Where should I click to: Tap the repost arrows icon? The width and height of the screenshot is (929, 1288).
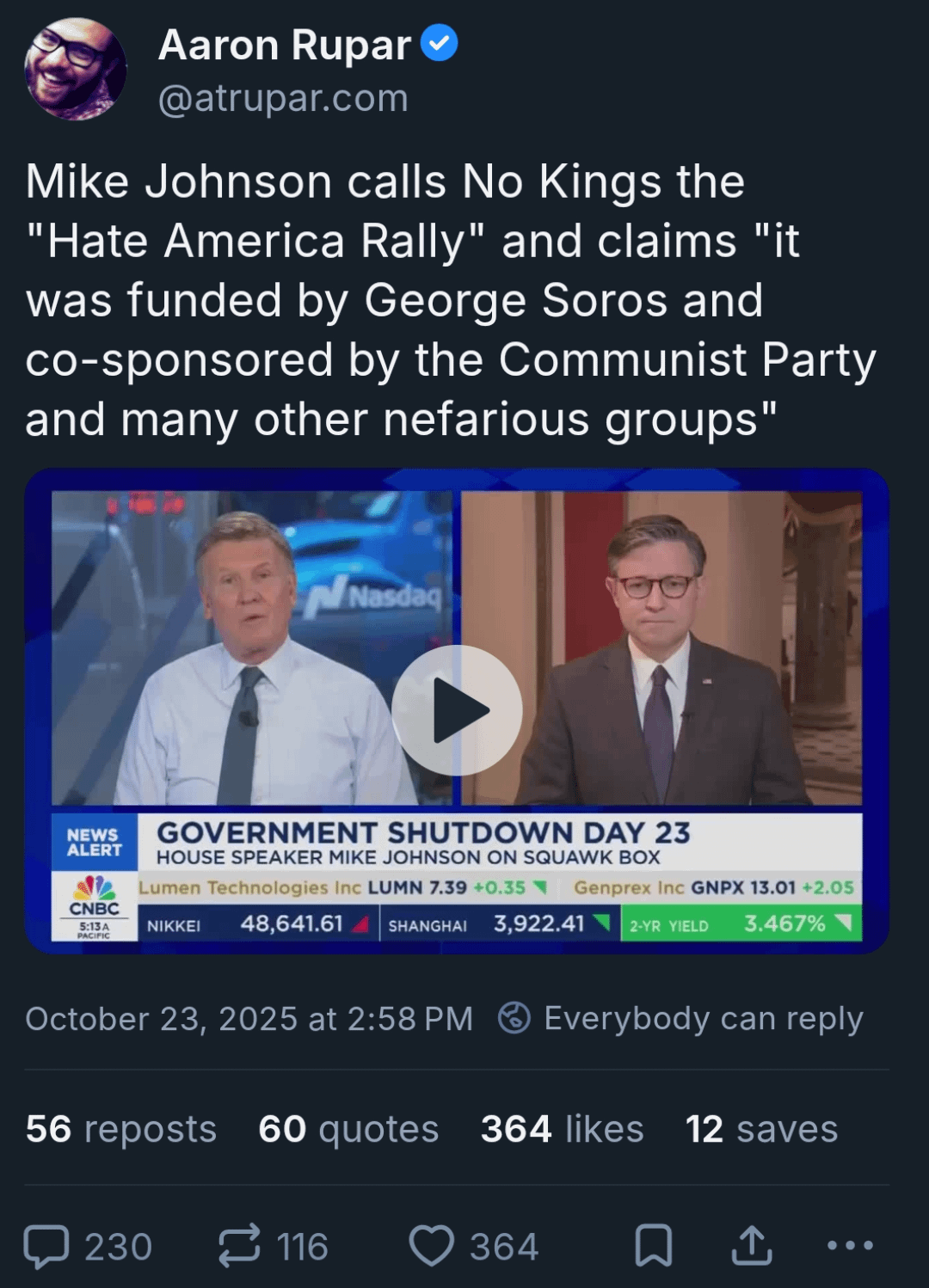click(x=238, y=1246)
